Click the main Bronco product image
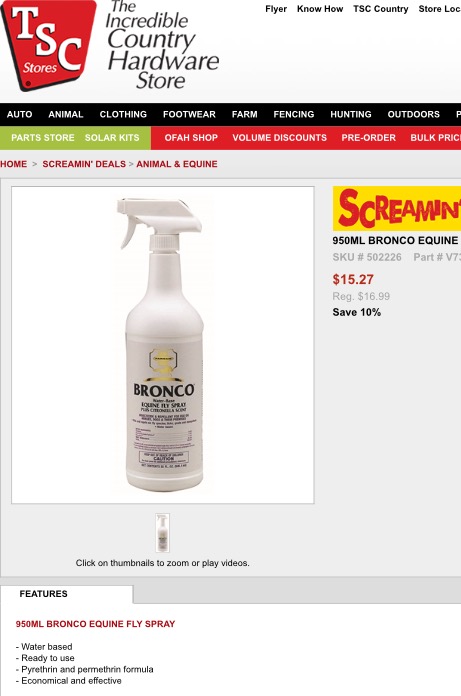Viewport: 461px width, 696px height. click(x=163, y=345)
